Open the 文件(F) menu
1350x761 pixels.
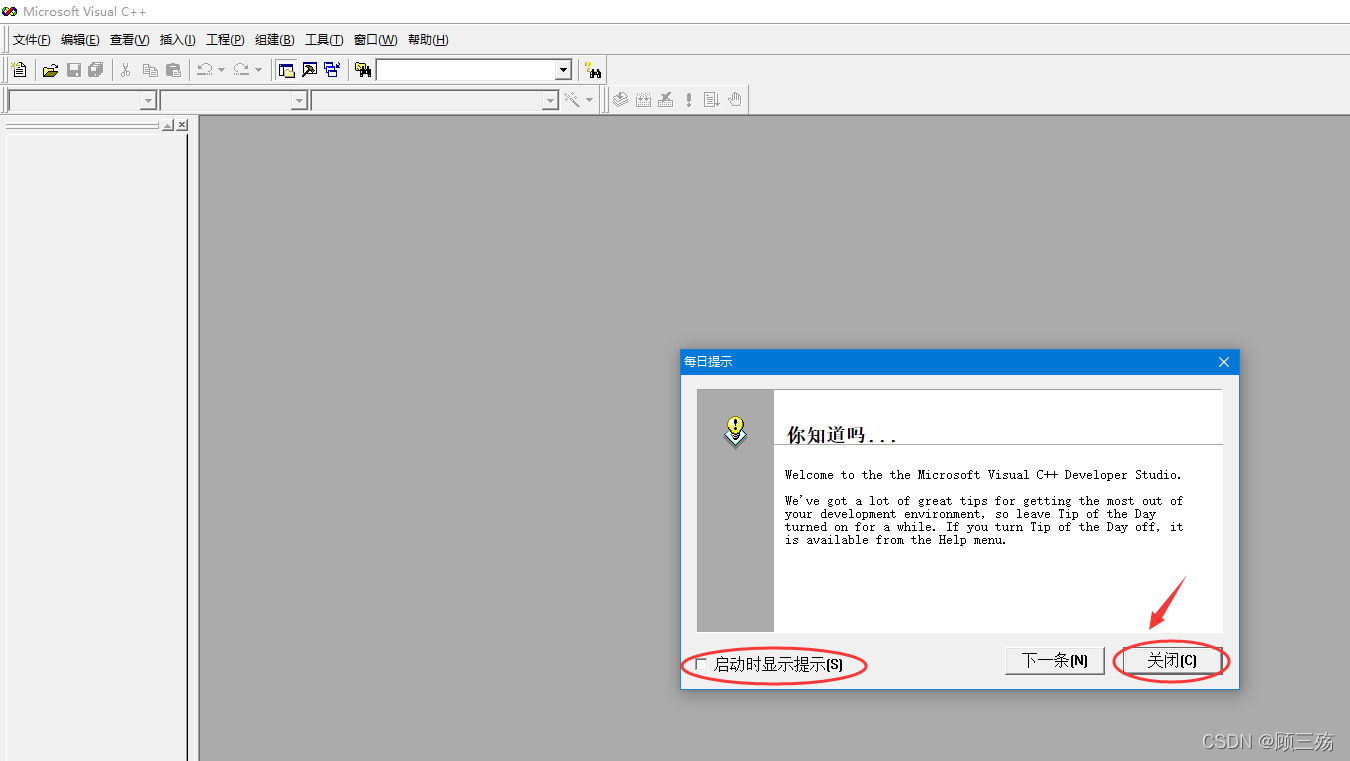tap(31, 40)
